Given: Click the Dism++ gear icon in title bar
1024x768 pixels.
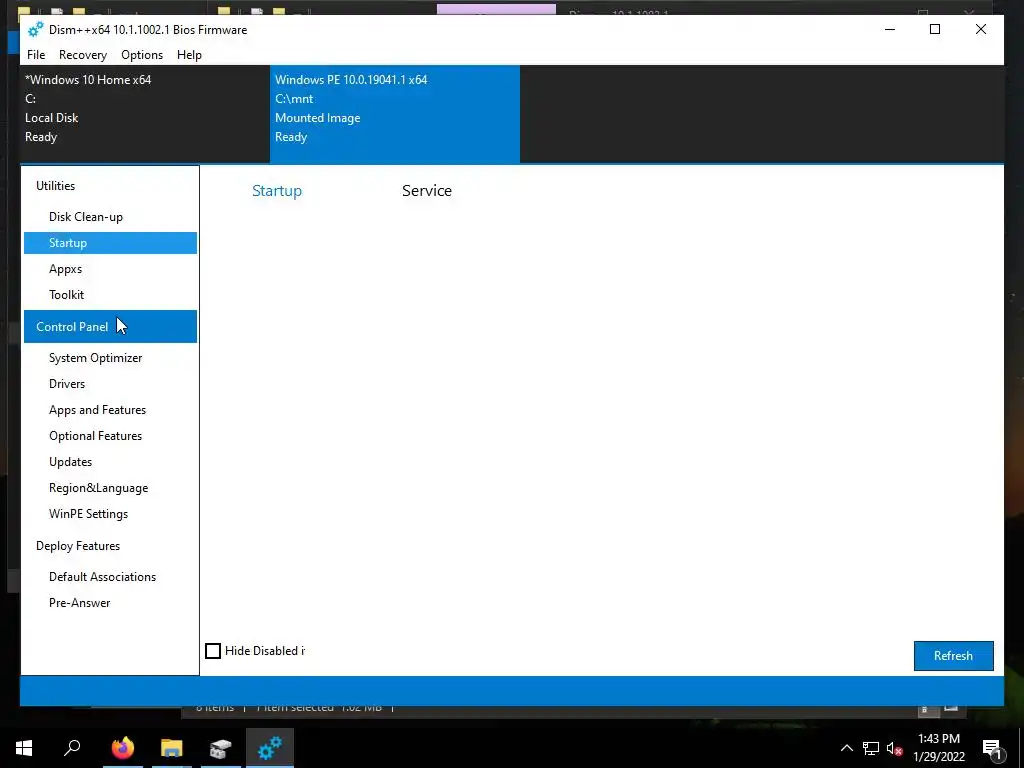Looking at the screenshot, I should (35, 29).
